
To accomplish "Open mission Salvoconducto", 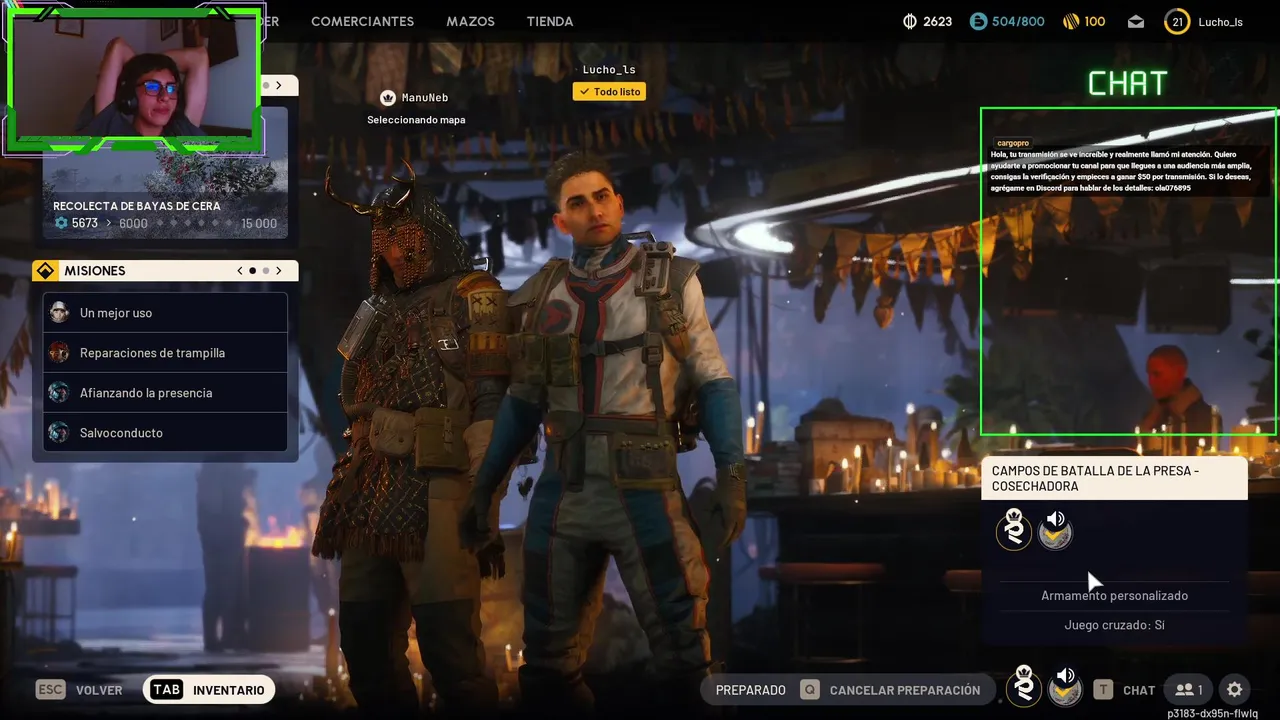I will (x=165, y=433).
